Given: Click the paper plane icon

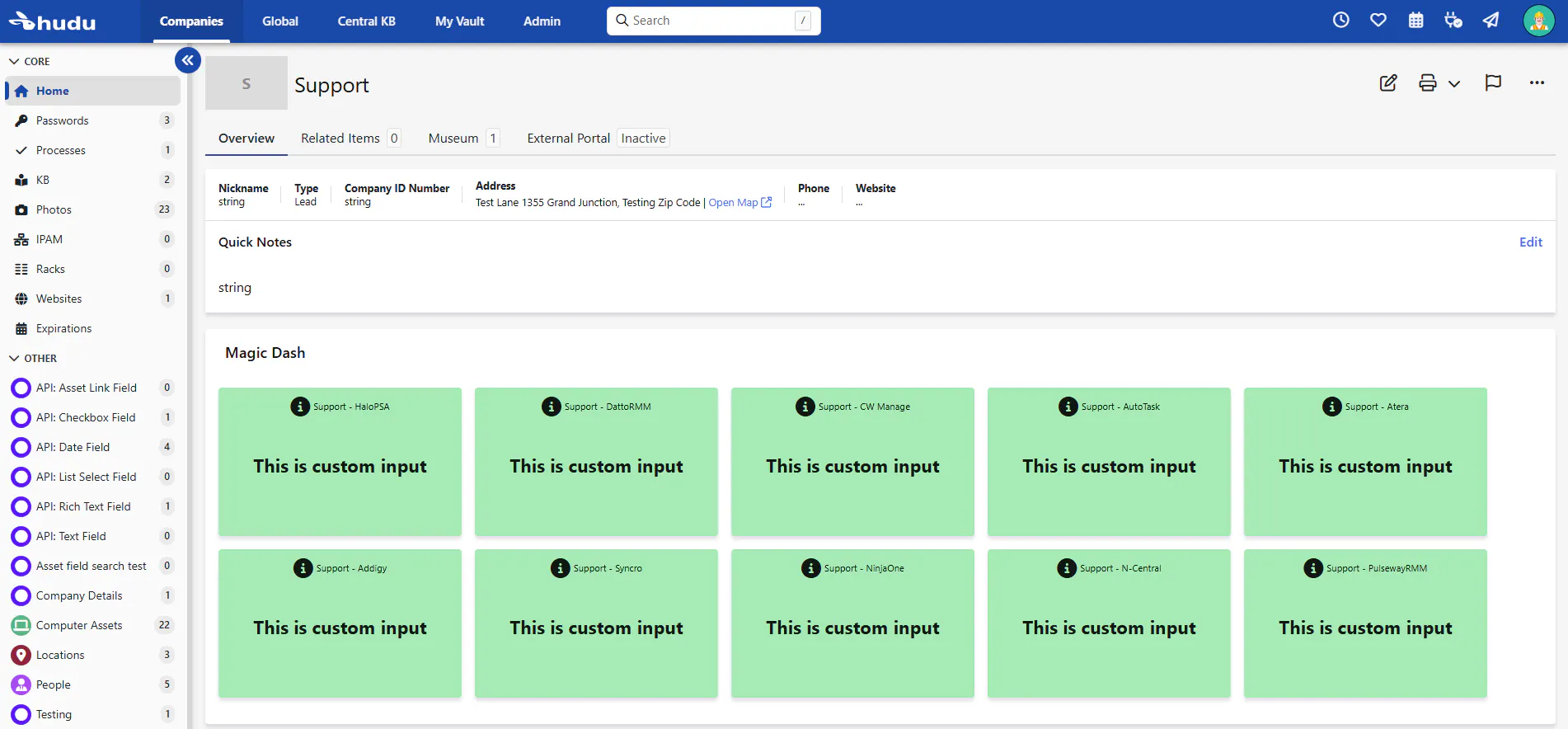Looking at the screenshot, I should coord(1491,21).
